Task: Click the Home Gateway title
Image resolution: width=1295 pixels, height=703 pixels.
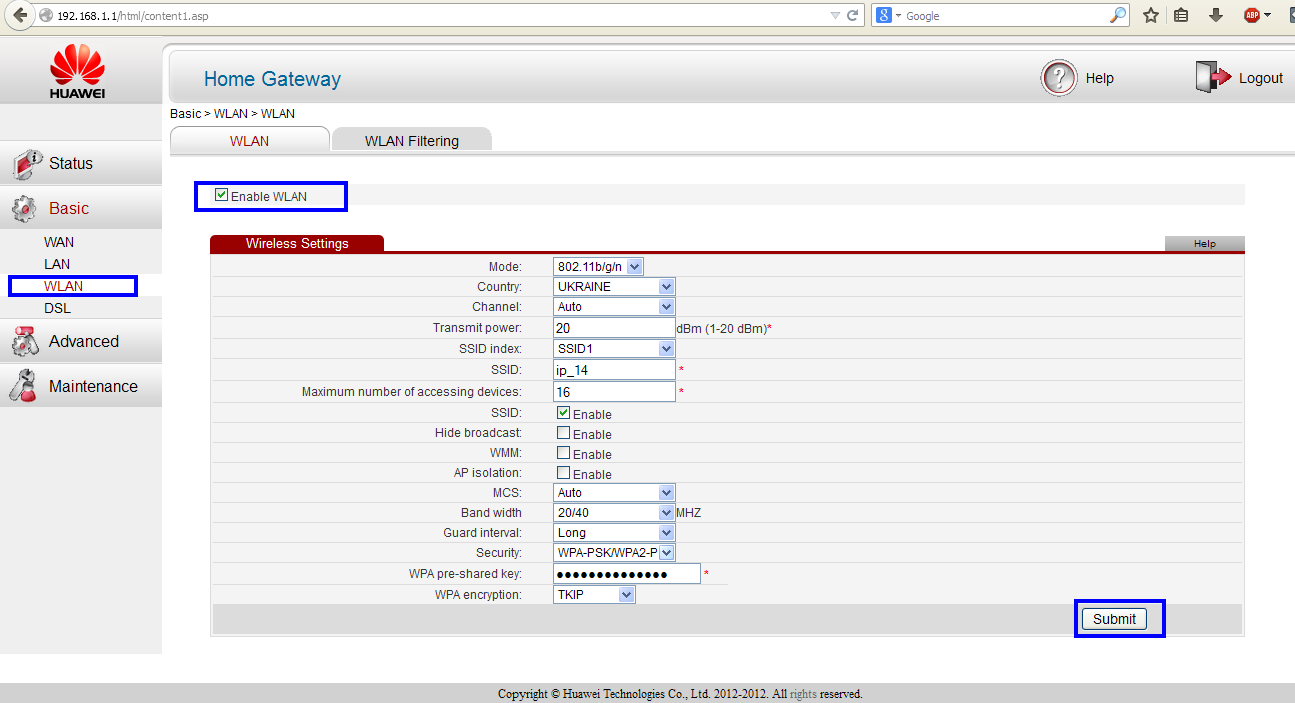Action: [x=272, y=79]
